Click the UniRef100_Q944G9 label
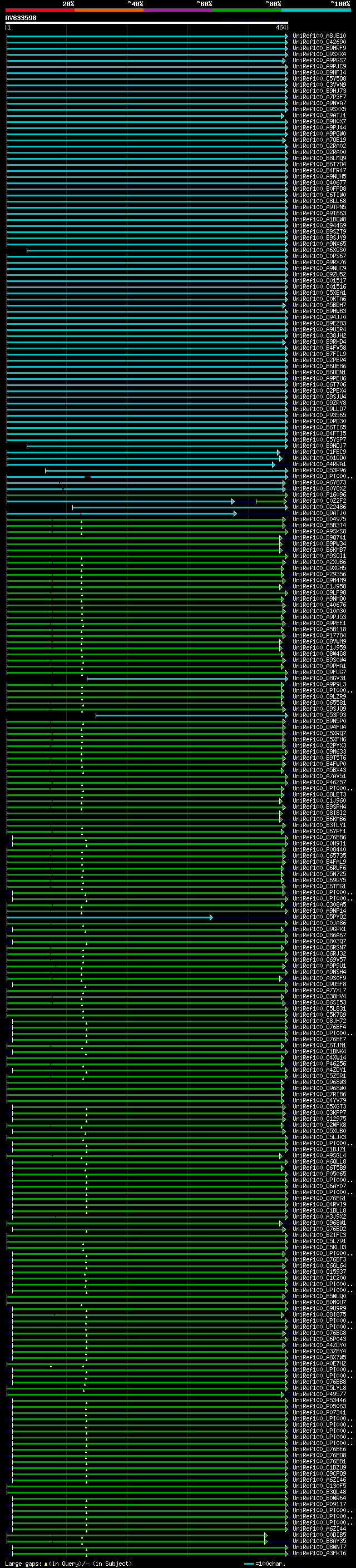Screen dimensions: 356x1568 tap(319, 226)
